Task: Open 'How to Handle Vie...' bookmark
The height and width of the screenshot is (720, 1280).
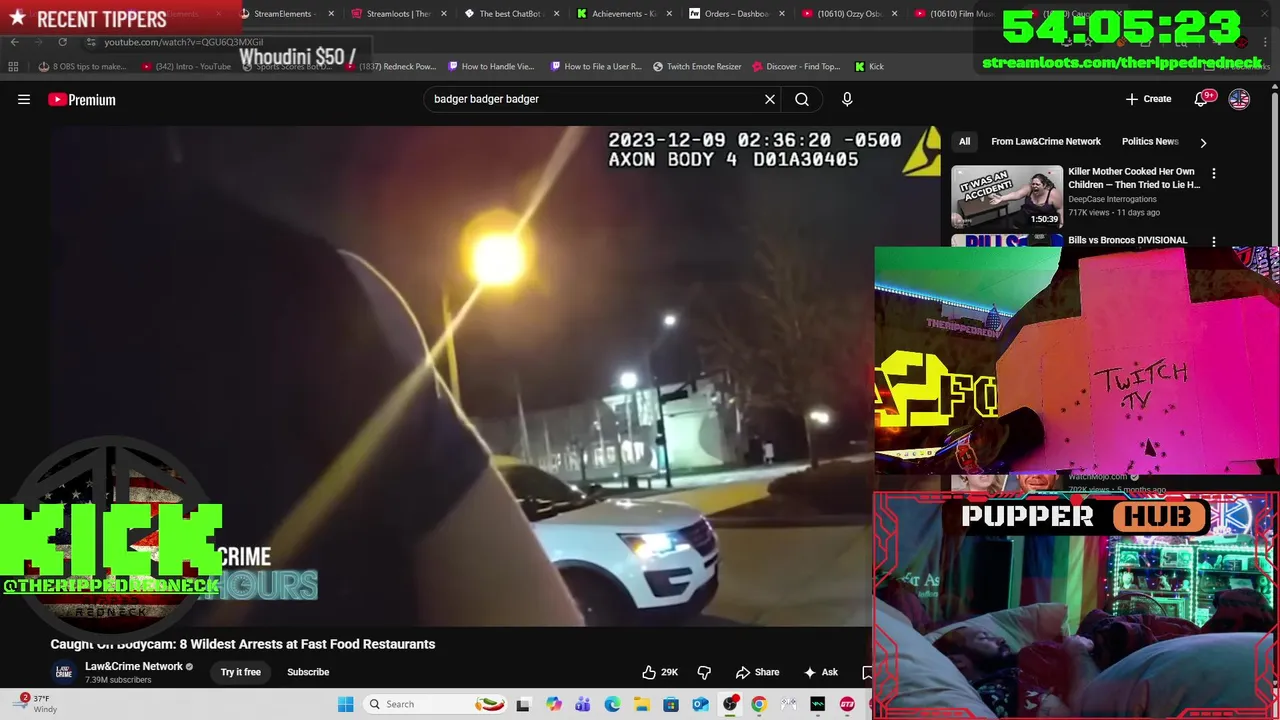Action: tap(491, 66)
